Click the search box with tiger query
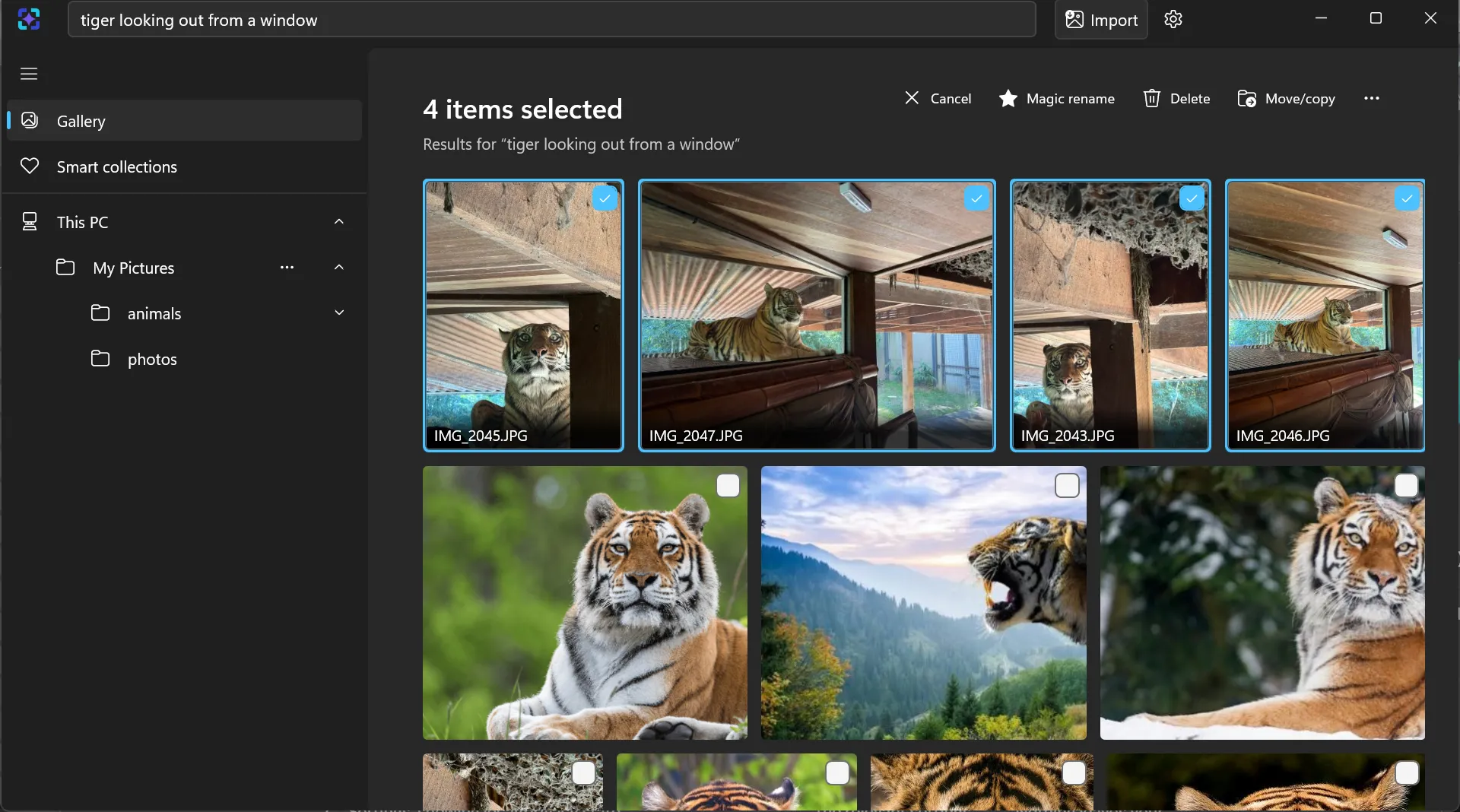 (x=551, y=20)
